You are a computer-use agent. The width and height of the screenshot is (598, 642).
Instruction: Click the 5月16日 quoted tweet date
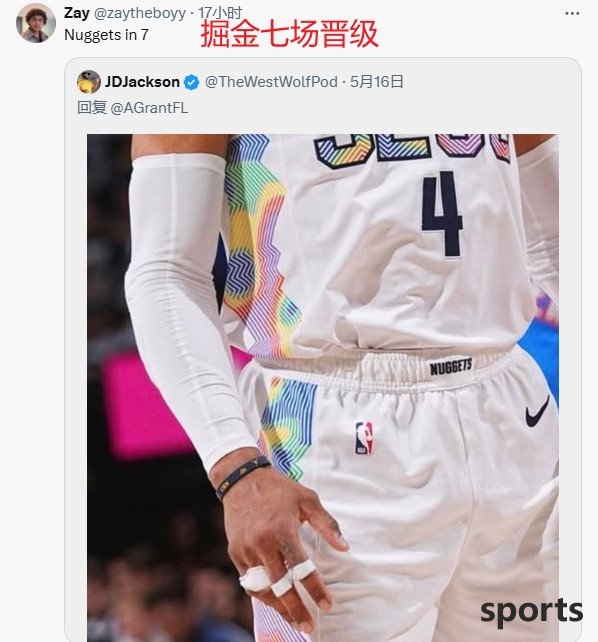pyautogui.click(x=377, y=82)
